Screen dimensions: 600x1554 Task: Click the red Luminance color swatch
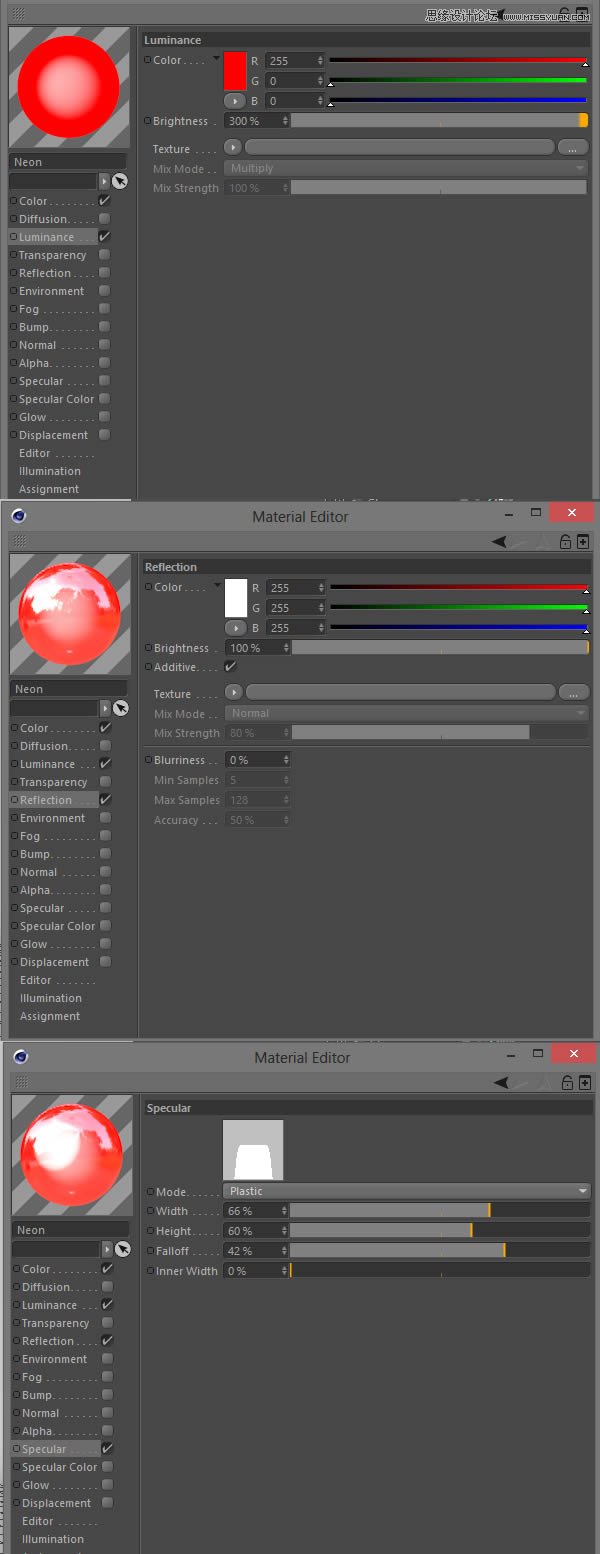click(x=234, y=72)
